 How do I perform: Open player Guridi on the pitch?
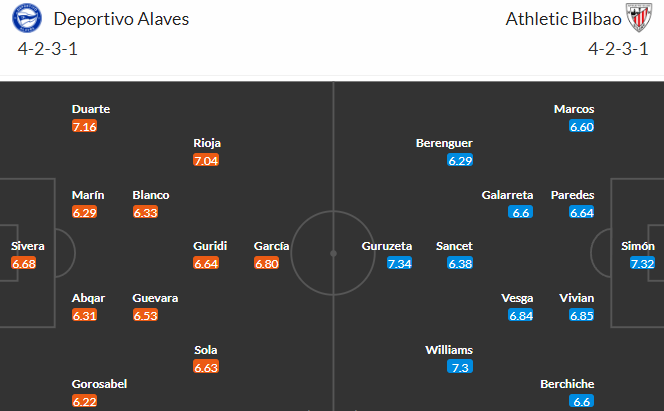click(210, 246)
